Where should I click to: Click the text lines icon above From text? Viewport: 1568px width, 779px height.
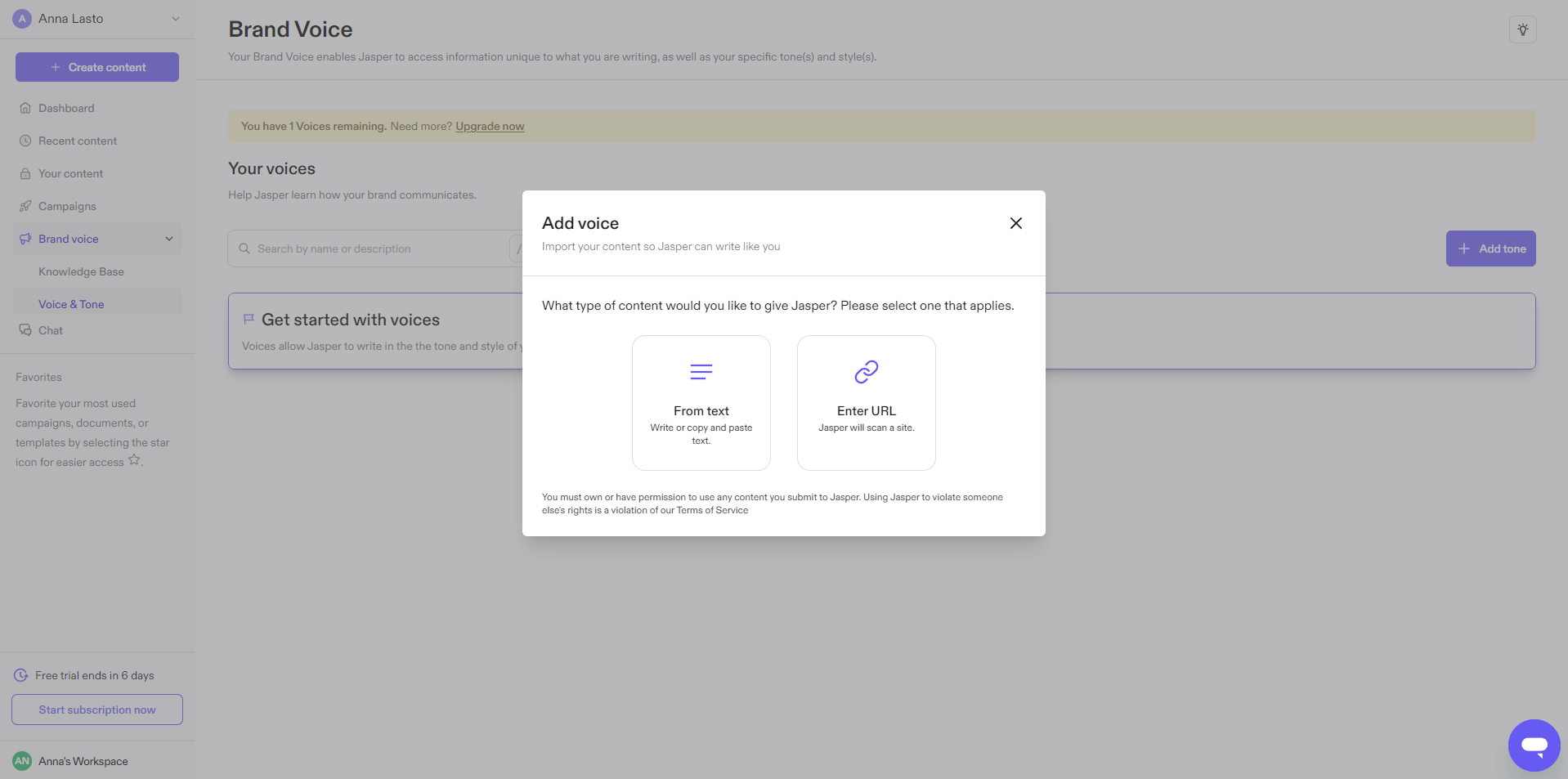(701, 372)
